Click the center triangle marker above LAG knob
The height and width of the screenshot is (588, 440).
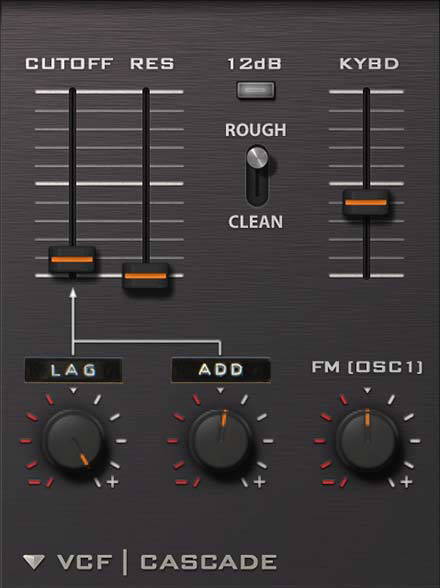(x=74, y=391)
